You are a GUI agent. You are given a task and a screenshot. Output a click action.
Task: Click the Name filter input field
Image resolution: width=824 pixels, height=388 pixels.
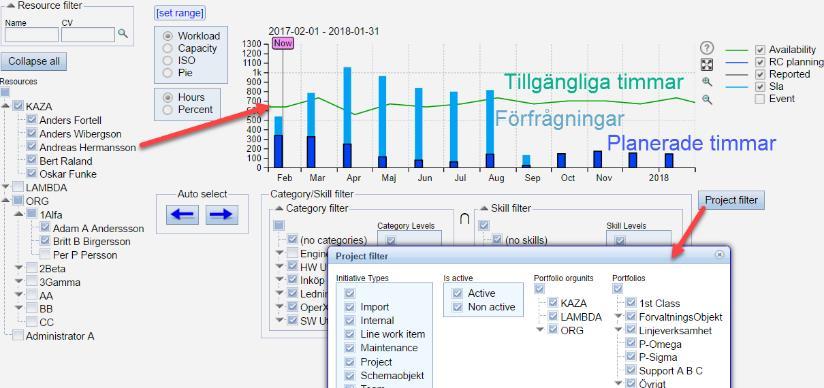[x=32, y=35]
